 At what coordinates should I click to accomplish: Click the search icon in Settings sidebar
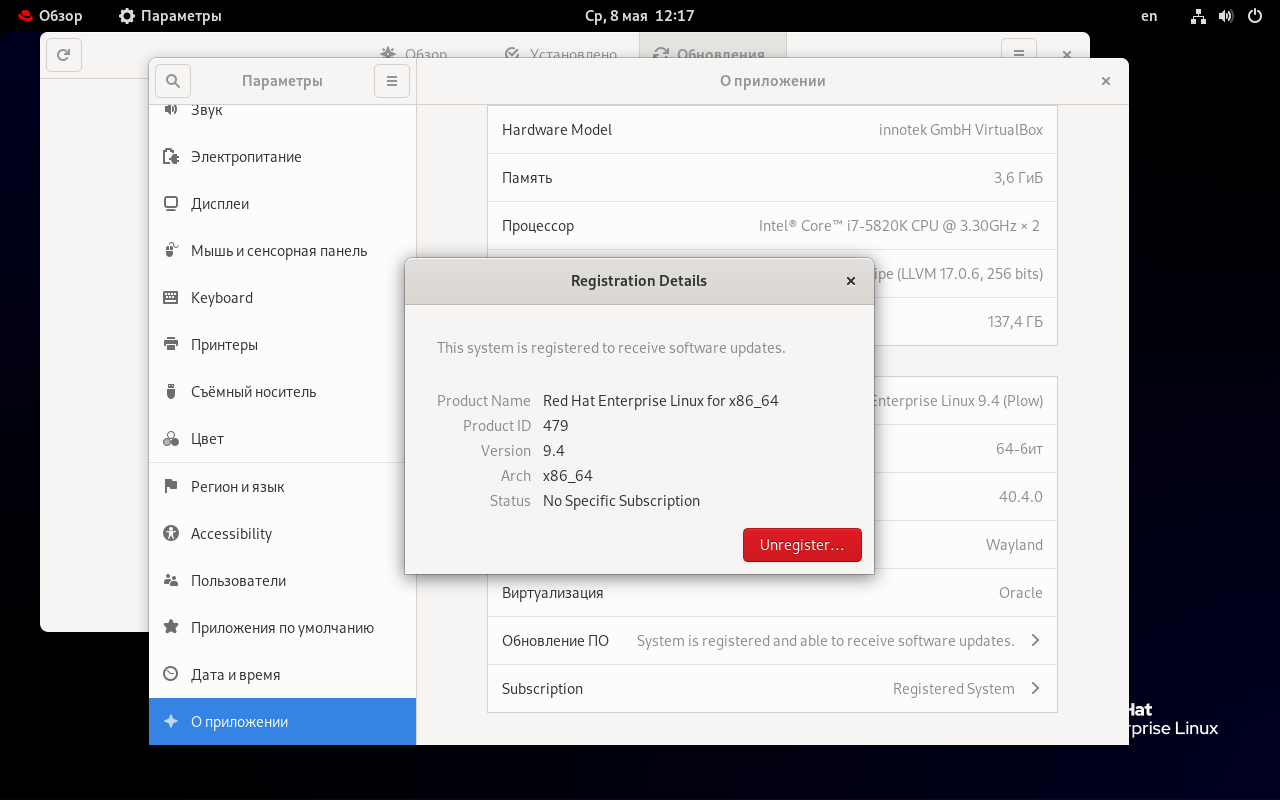pos(172,81)
